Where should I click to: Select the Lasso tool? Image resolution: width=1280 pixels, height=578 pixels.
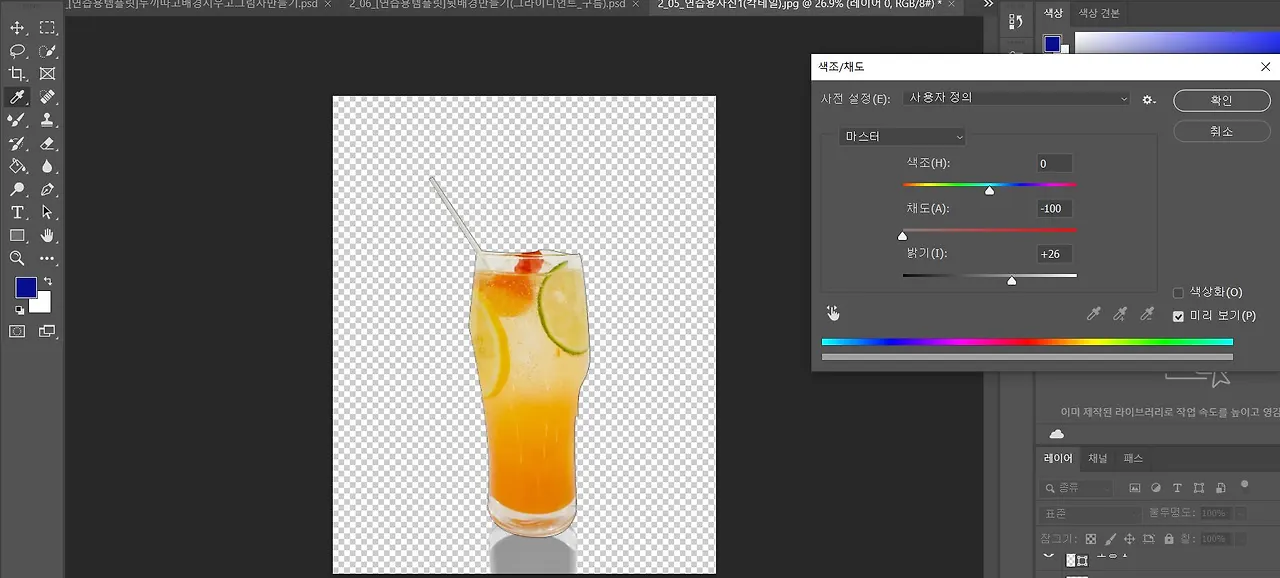[17, 51]
